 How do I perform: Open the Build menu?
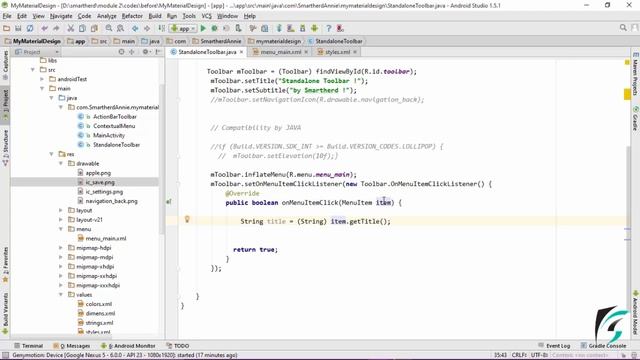pyautogui.click(x=155, y=16)
